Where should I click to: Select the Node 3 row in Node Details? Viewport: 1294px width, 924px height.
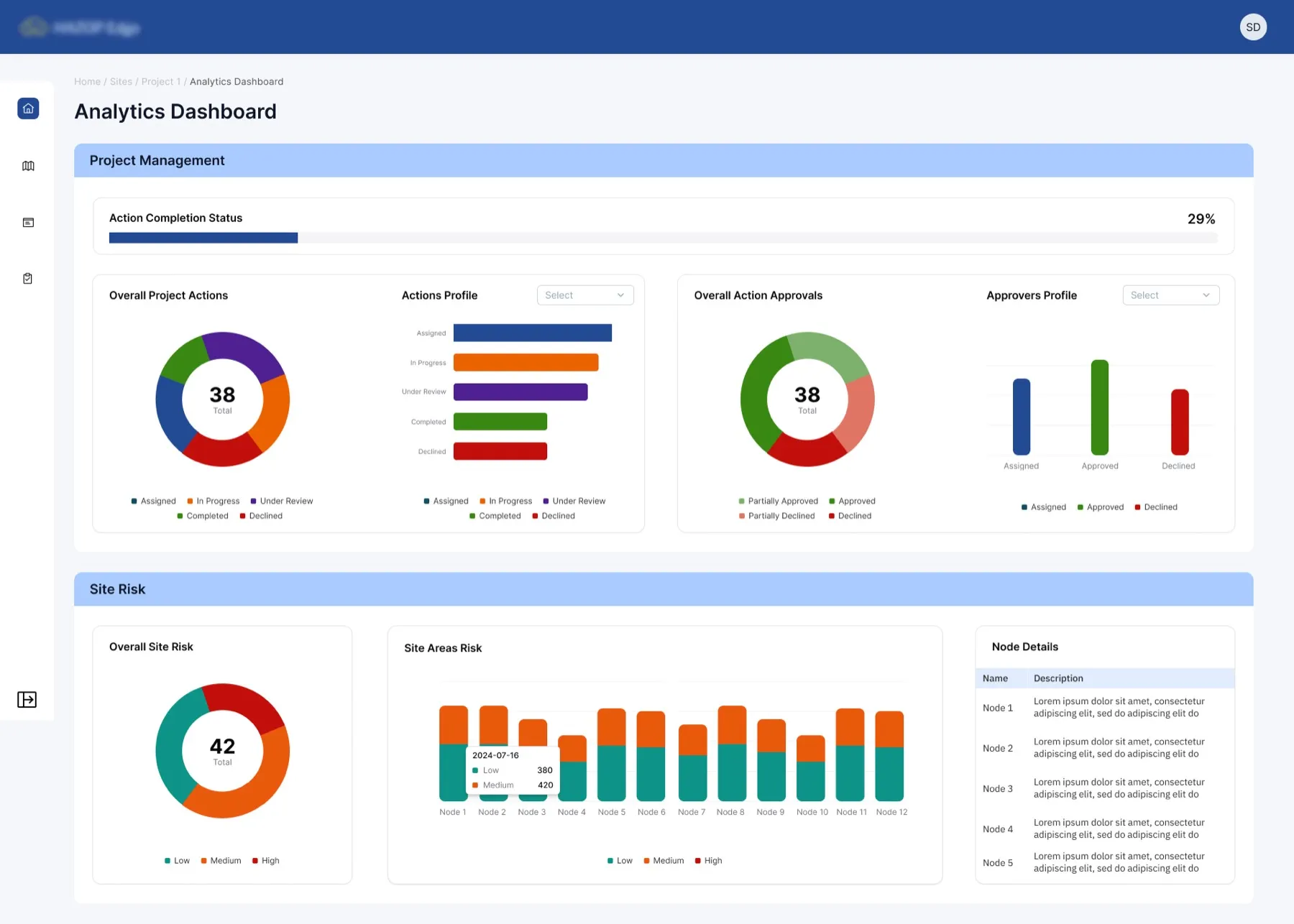click(1105, 788)
